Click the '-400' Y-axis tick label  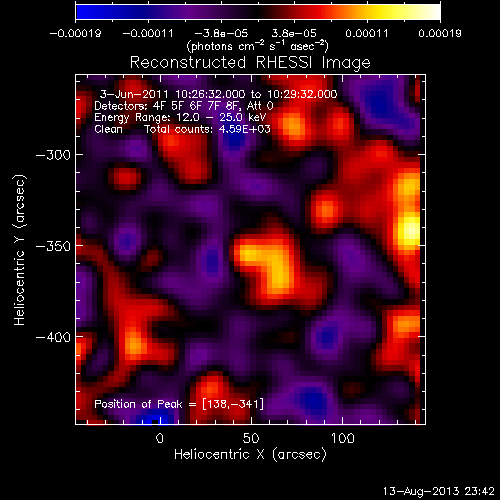[x=53, y=337]
